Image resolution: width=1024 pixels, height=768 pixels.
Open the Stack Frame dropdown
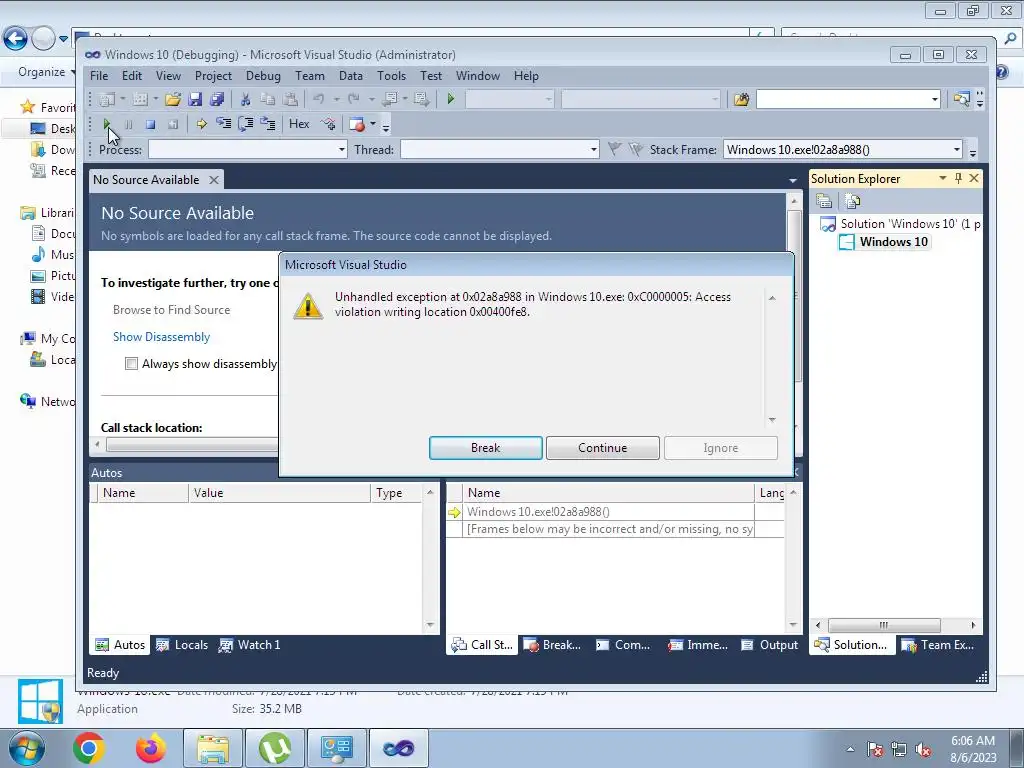tap(957, 150)
